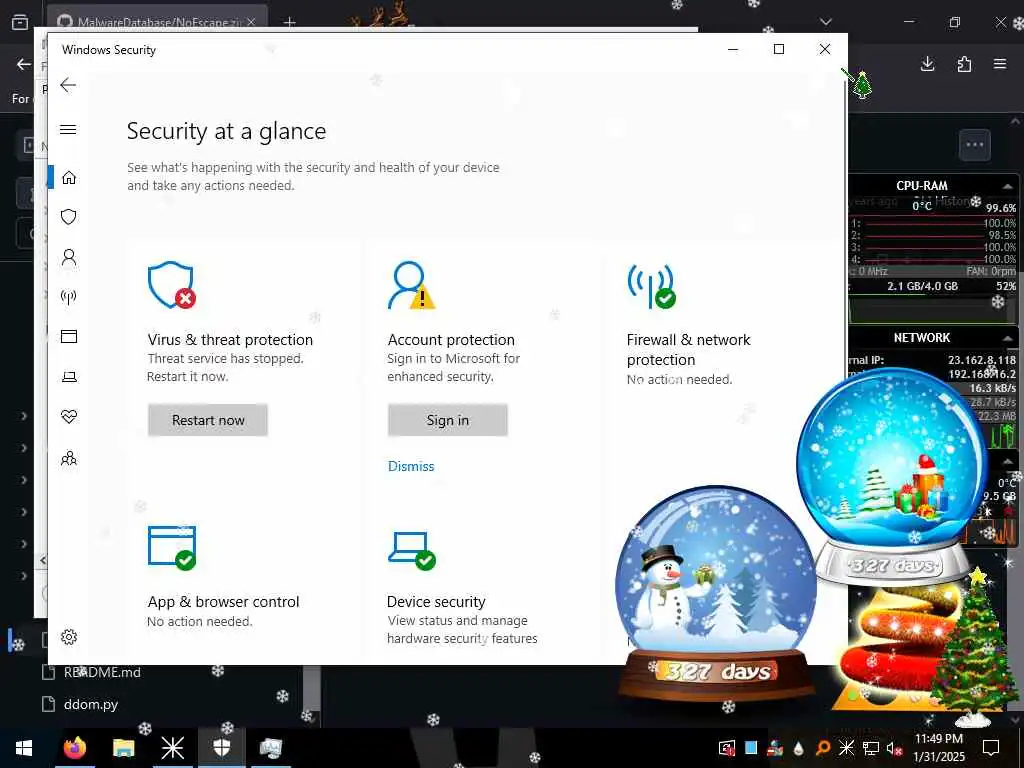Open Firewall & network antenna icon in sidebar
This screenshot has width=1024, height=768.
(69, 297)
